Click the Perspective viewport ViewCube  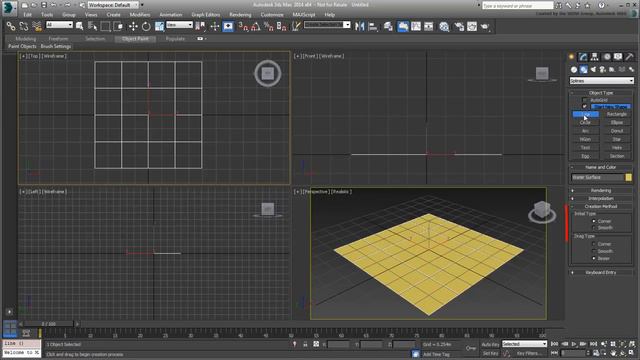click(542, 211)
